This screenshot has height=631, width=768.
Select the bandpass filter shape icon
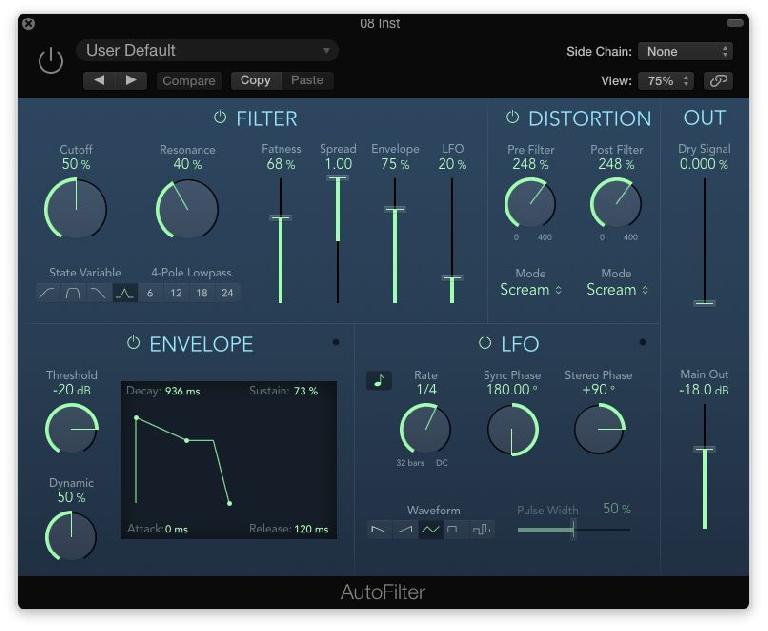pos(73,293)
